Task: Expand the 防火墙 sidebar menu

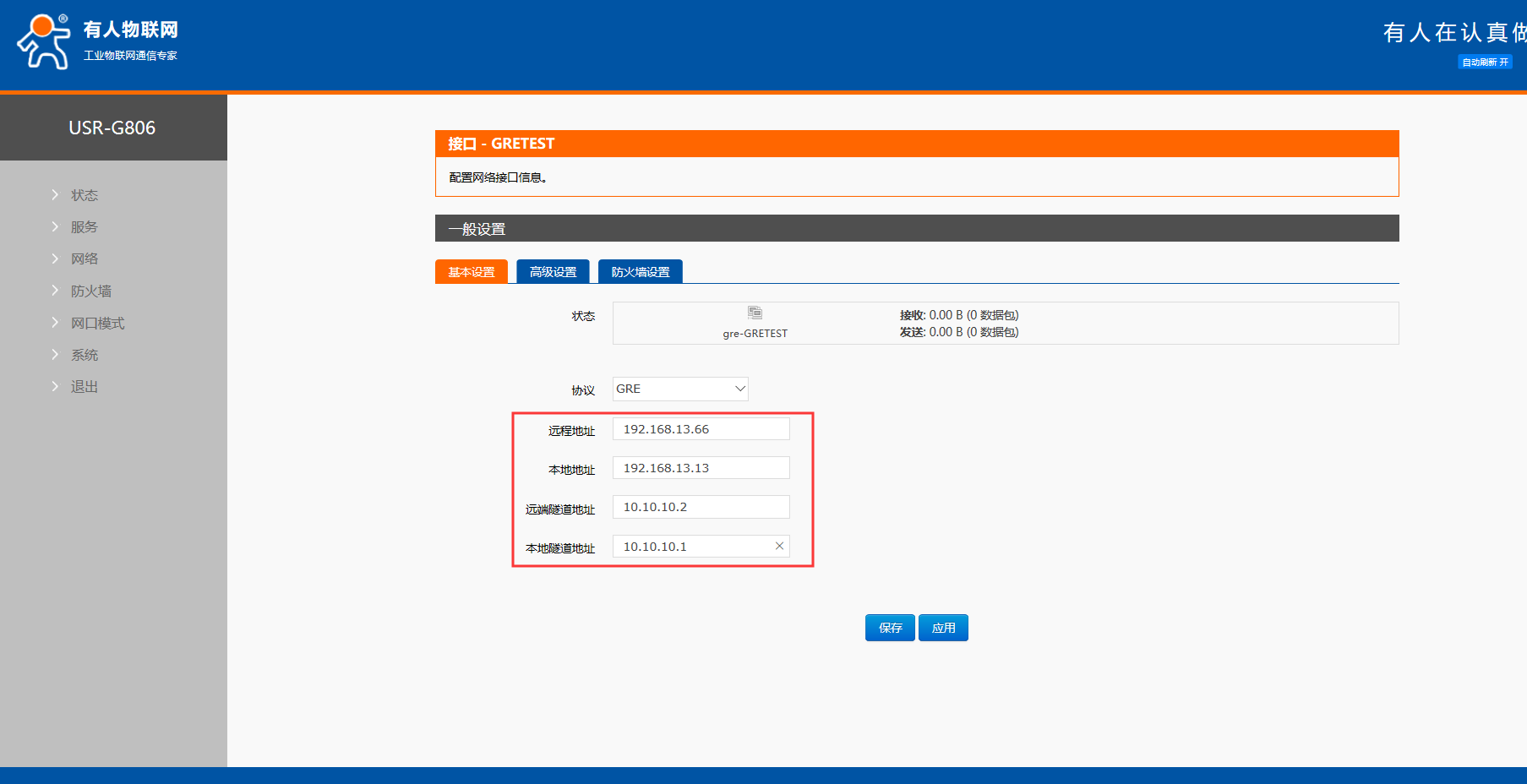Action: (90, 291)
